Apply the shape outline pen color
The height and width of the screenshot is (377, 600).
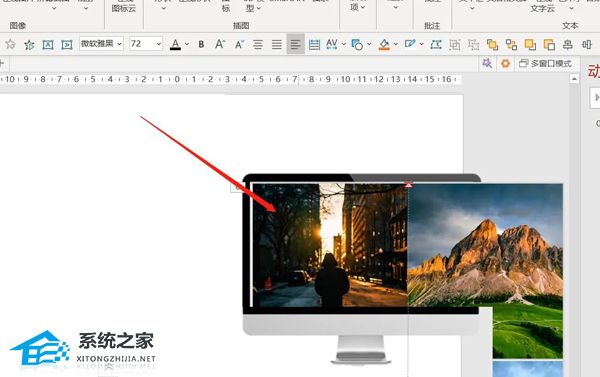(410, 44)
